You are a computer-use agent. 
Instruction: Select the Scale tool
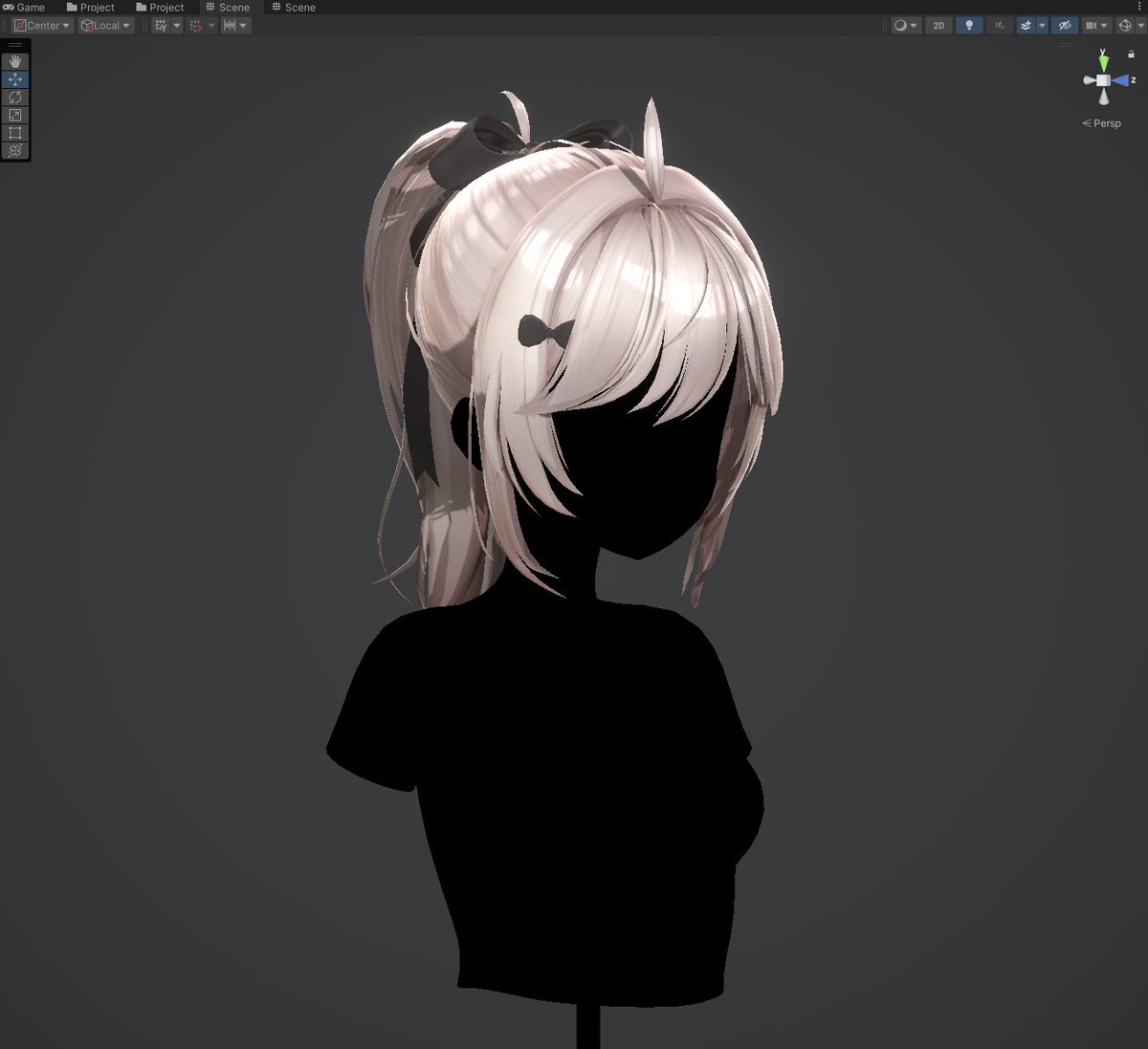[x=15, y=115]
